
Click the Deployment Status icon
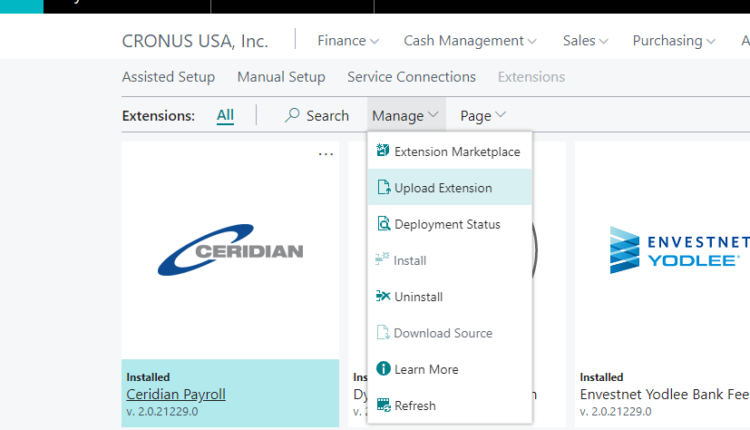(x=382, y=224)
